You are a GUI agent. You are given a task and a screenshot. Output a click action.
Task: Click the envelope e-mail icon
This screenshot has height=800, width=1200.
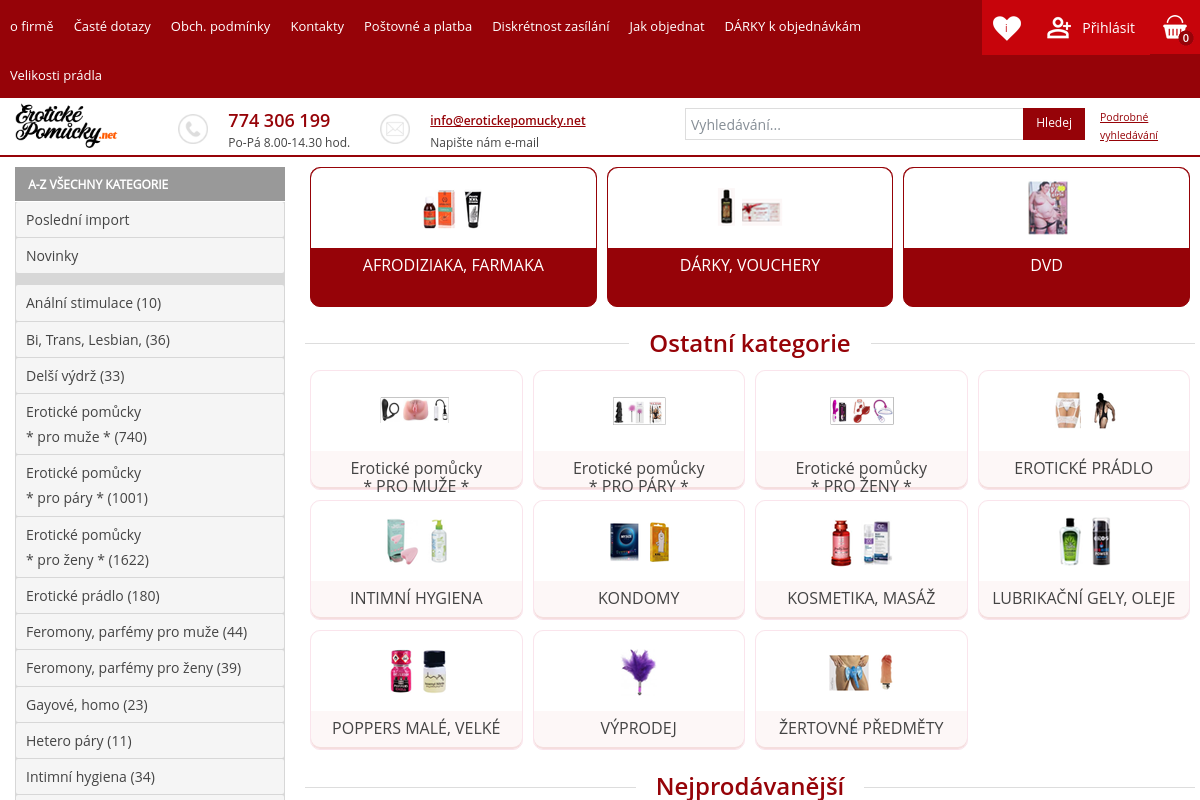click(x=395, y=129)
